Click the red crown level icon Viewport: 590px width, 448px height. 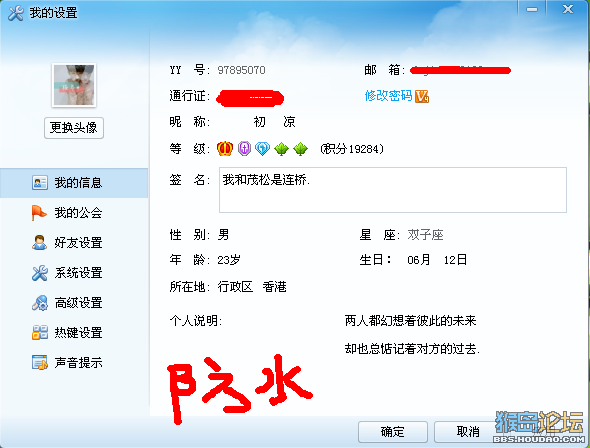225,149
